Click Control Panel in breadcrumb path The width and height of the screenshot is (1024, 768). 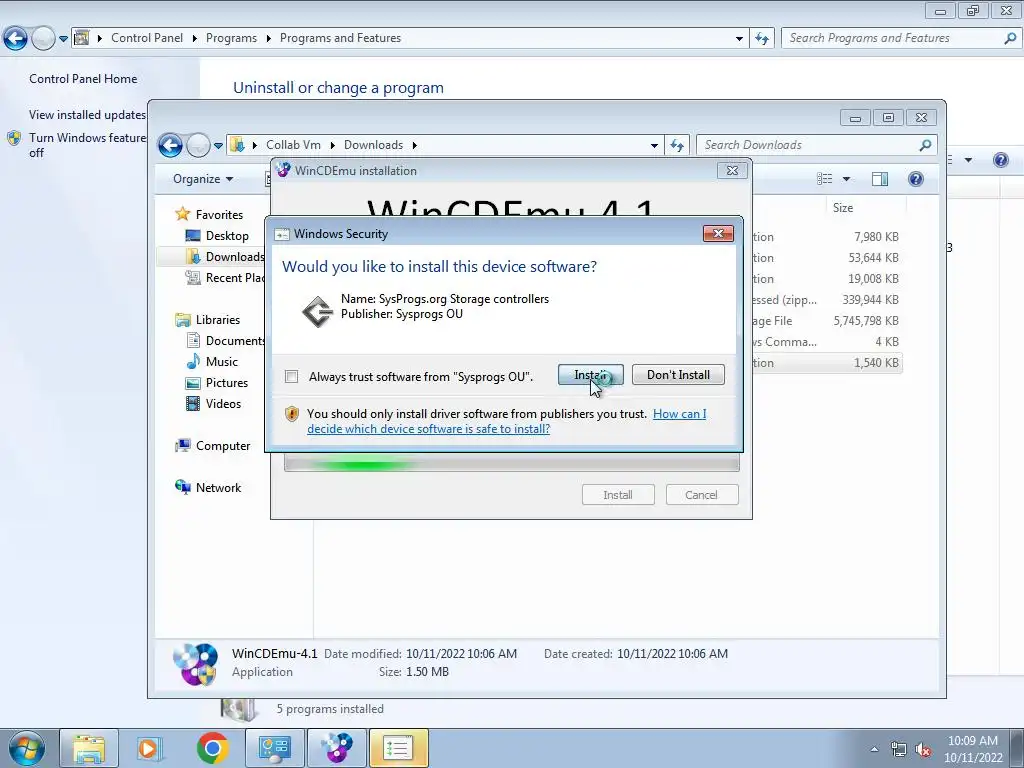point(147,38)
